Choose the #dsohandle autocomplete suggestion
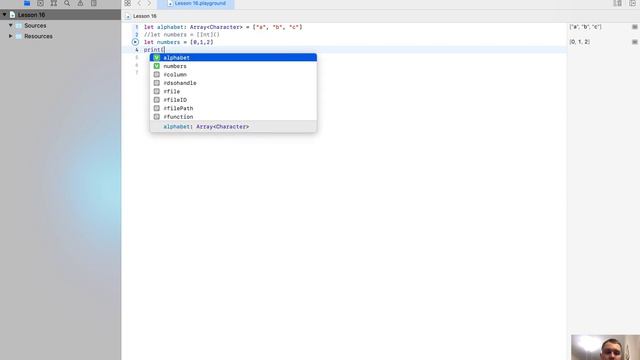Screen dimensions: 640x360 (x=233, y=83)
